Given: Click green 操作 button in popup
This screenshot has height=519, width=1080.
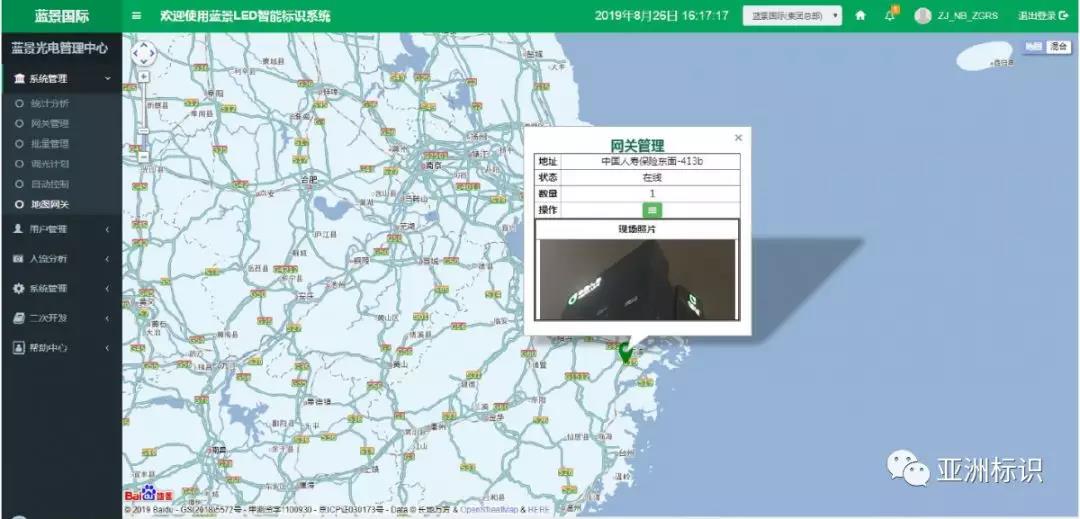Looking at the screenshot, I should click(652, 210).
